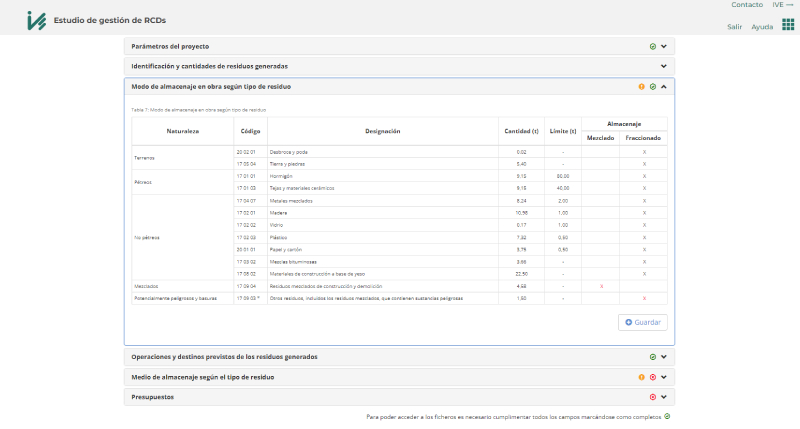This screenshot has width=800, height=429.
Task: Click the Designación column header
Action: (x=383, y=131)
